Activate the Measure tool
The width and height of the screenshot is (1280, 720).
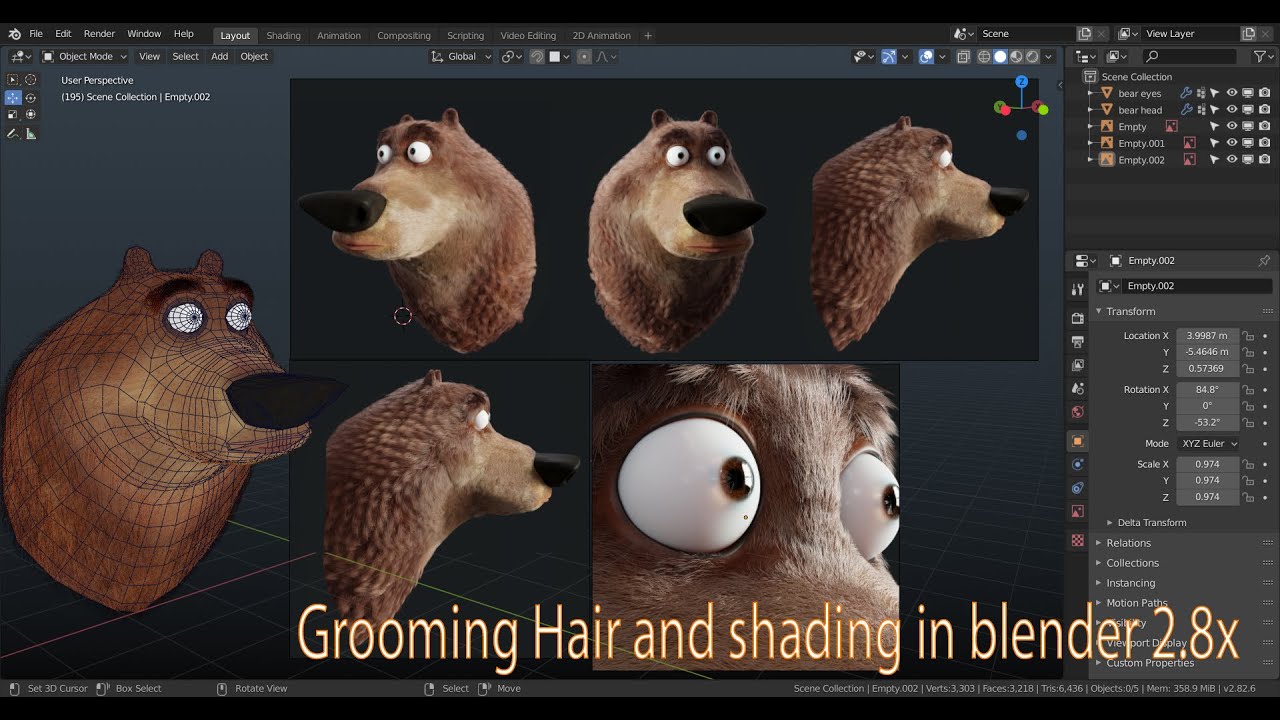click(x=31, y=133)
